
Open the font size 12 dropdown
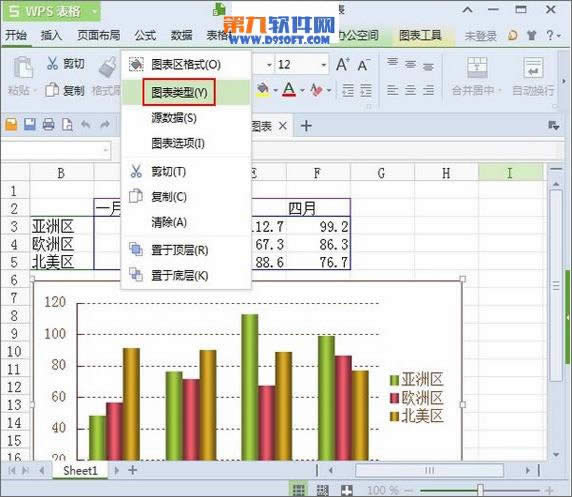pyautogui.click(x=324, y=65)
